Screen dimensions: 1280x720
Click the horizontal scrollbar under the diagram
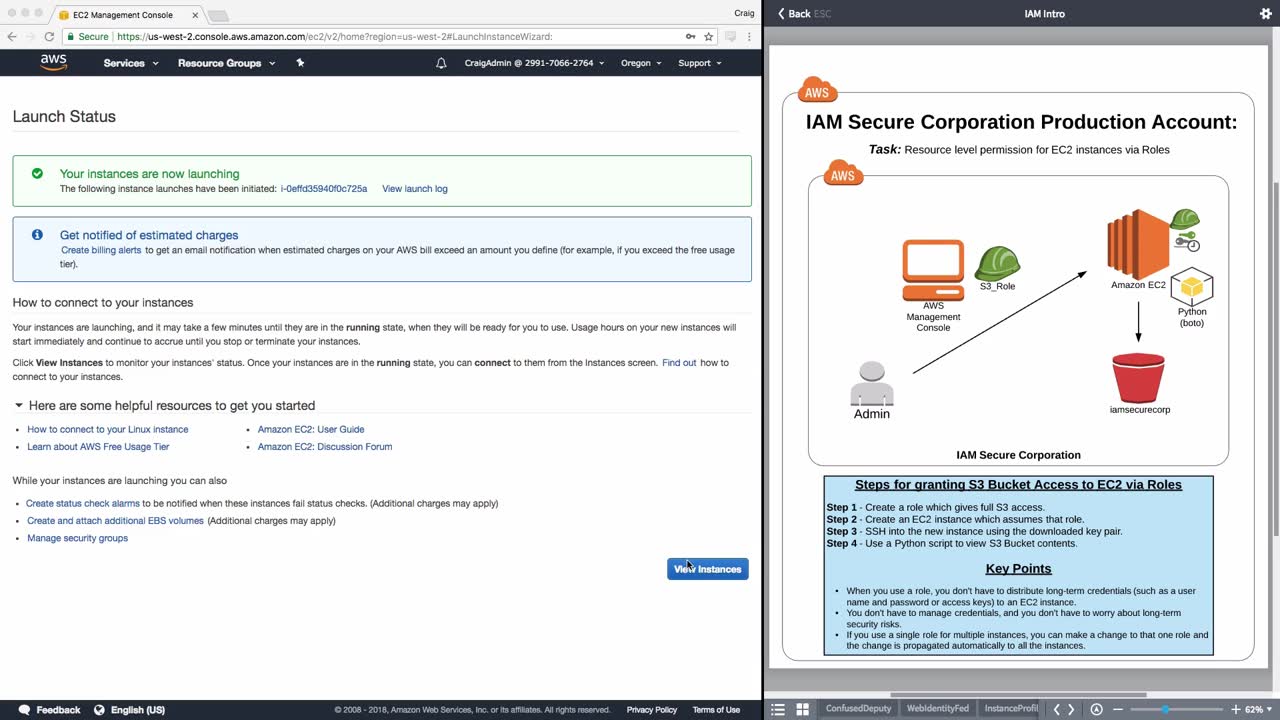[x=1018, y=695]
